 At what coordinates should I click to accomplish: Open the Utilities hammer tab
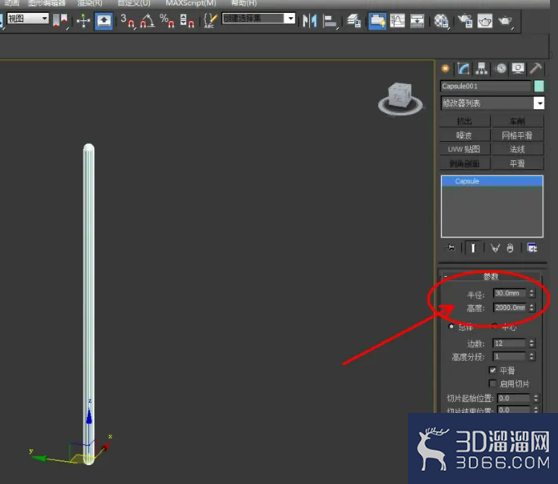tap(536, 68)
